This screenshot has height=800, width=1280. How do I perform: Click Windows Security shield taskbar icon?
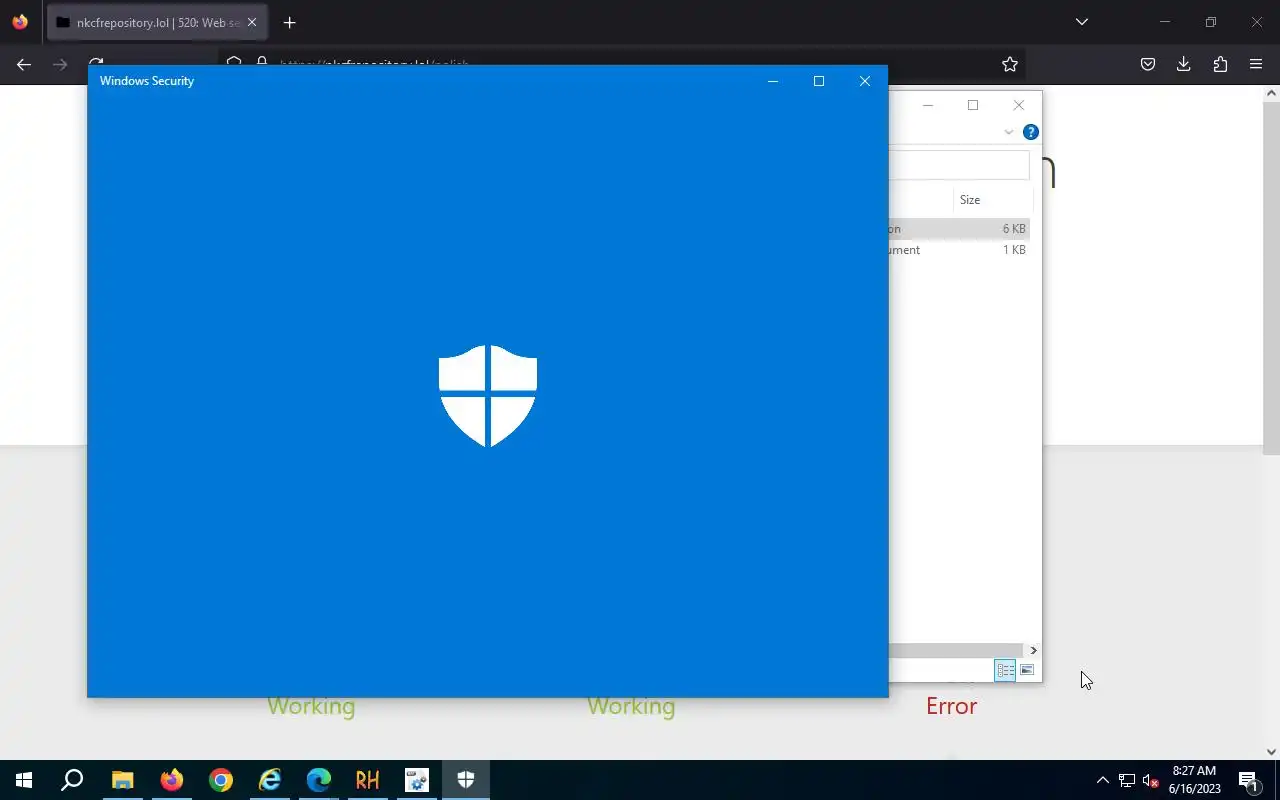click(x=465, y=780)
